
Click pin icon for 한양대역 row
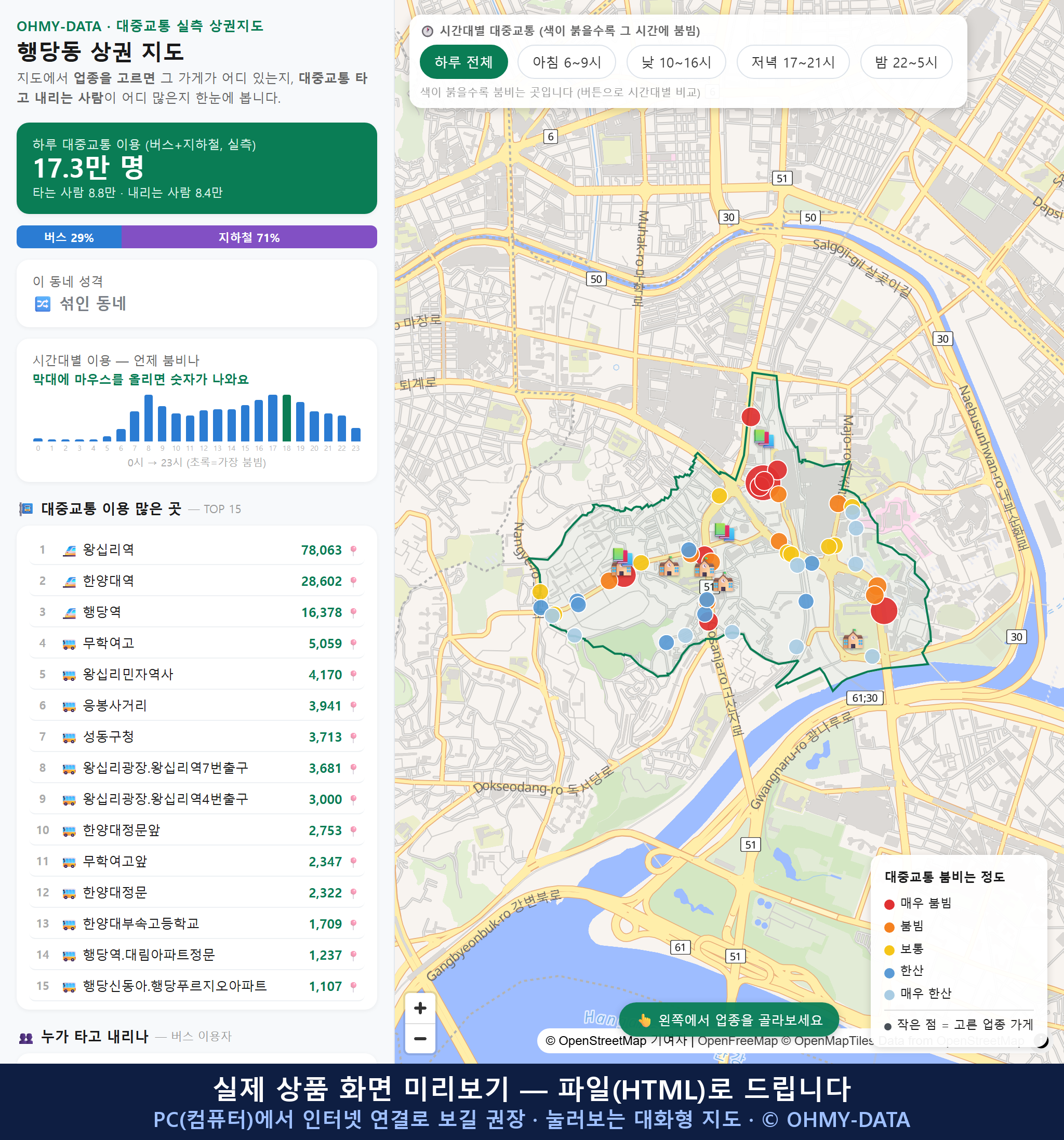353,582
